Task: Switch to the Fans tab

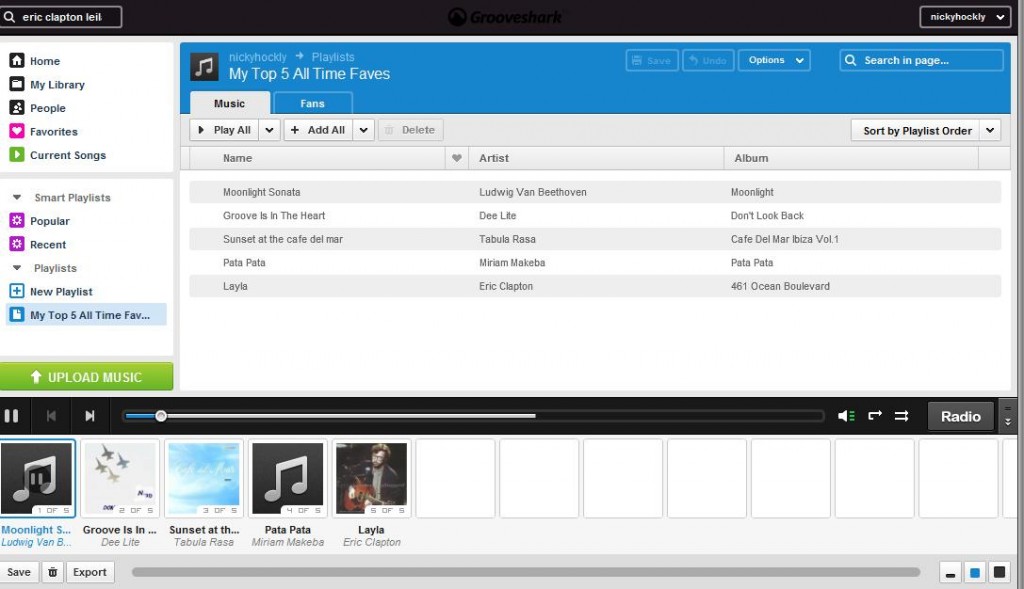Action: (313, 103)
